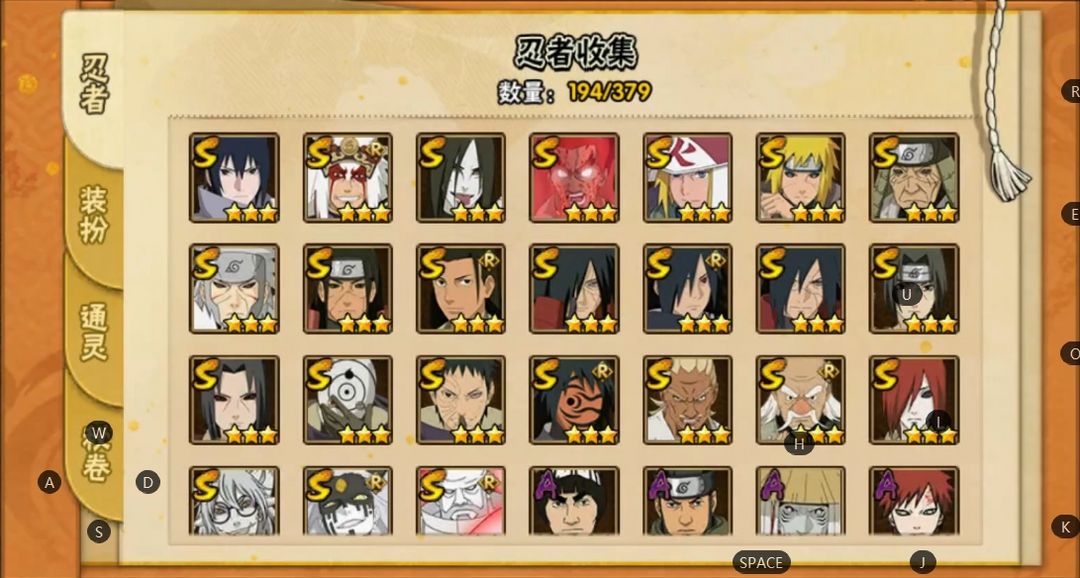
Task: Click the A key overlay icon
Action: click(x=49, y=482)
